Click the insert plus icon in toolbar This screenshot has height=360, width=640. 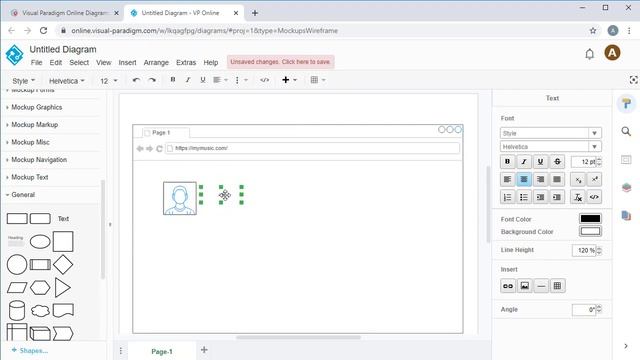coord(286,80)
